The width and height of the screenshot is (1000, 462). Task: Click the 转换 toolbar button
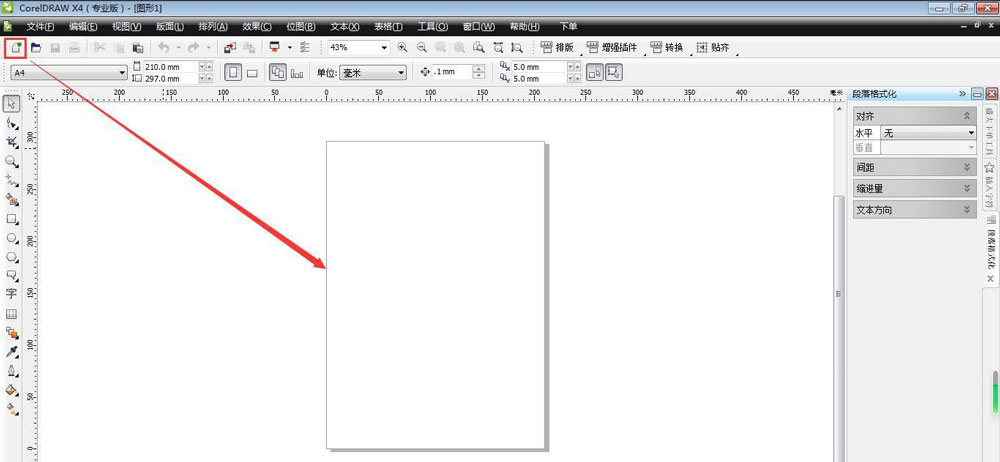pos(669,47)
